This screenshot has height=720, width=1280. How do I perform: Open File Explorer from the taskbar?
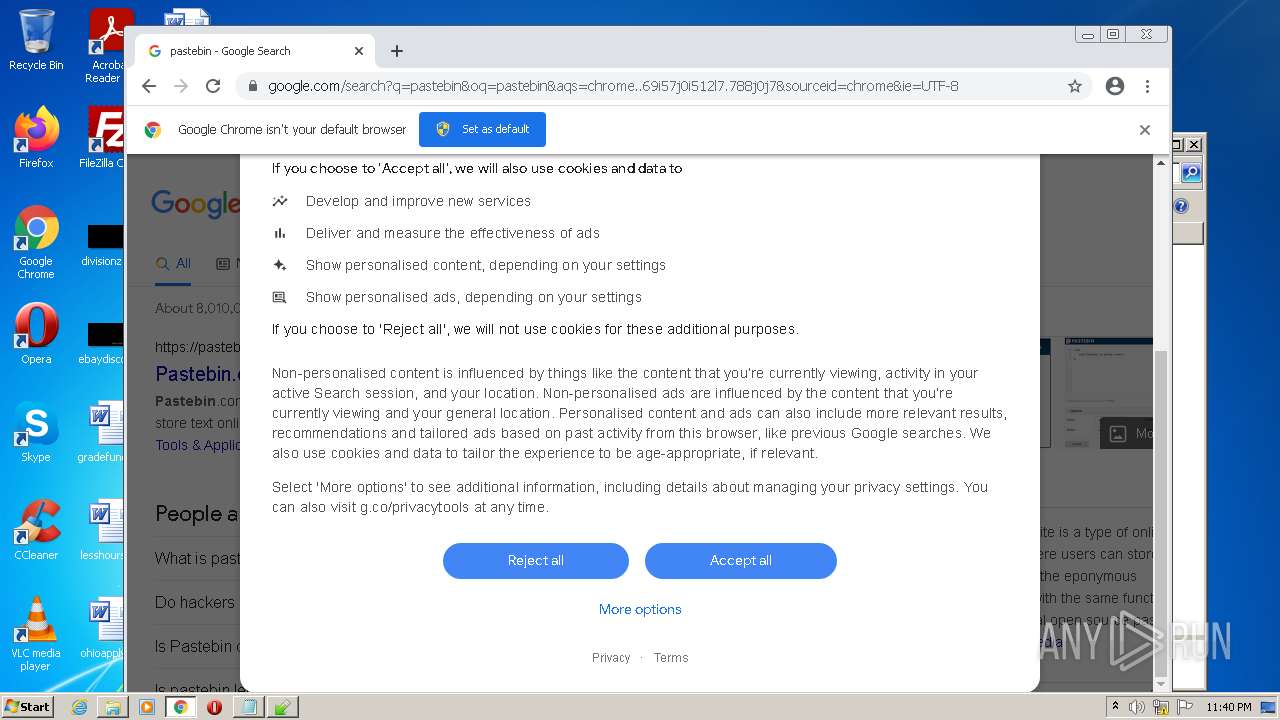pos(113,707)
